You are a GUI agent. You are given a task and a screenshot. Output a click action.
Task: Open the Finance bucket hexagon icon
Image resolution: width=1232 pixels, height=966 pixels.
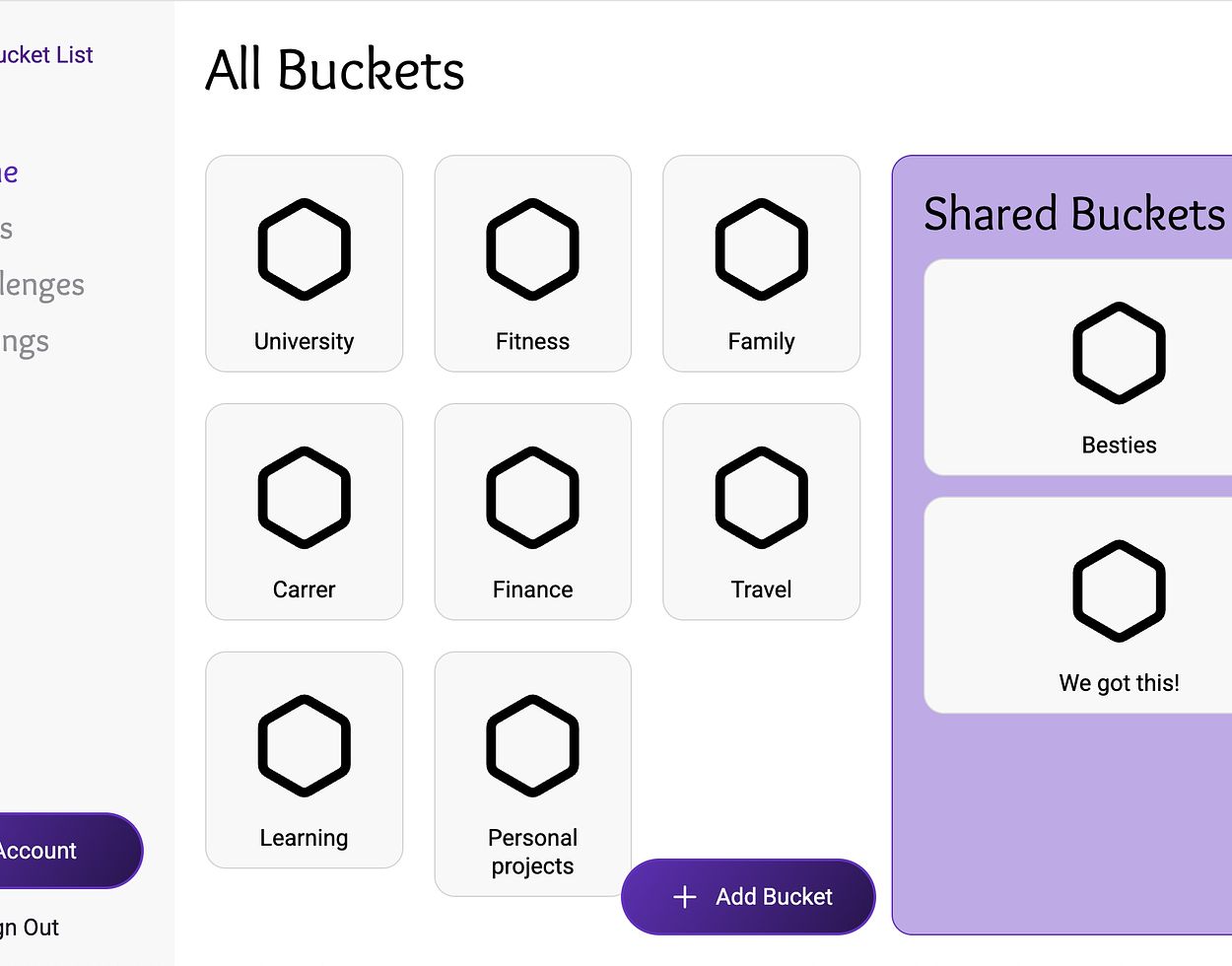pyautogui.click(x=532, y=497)
